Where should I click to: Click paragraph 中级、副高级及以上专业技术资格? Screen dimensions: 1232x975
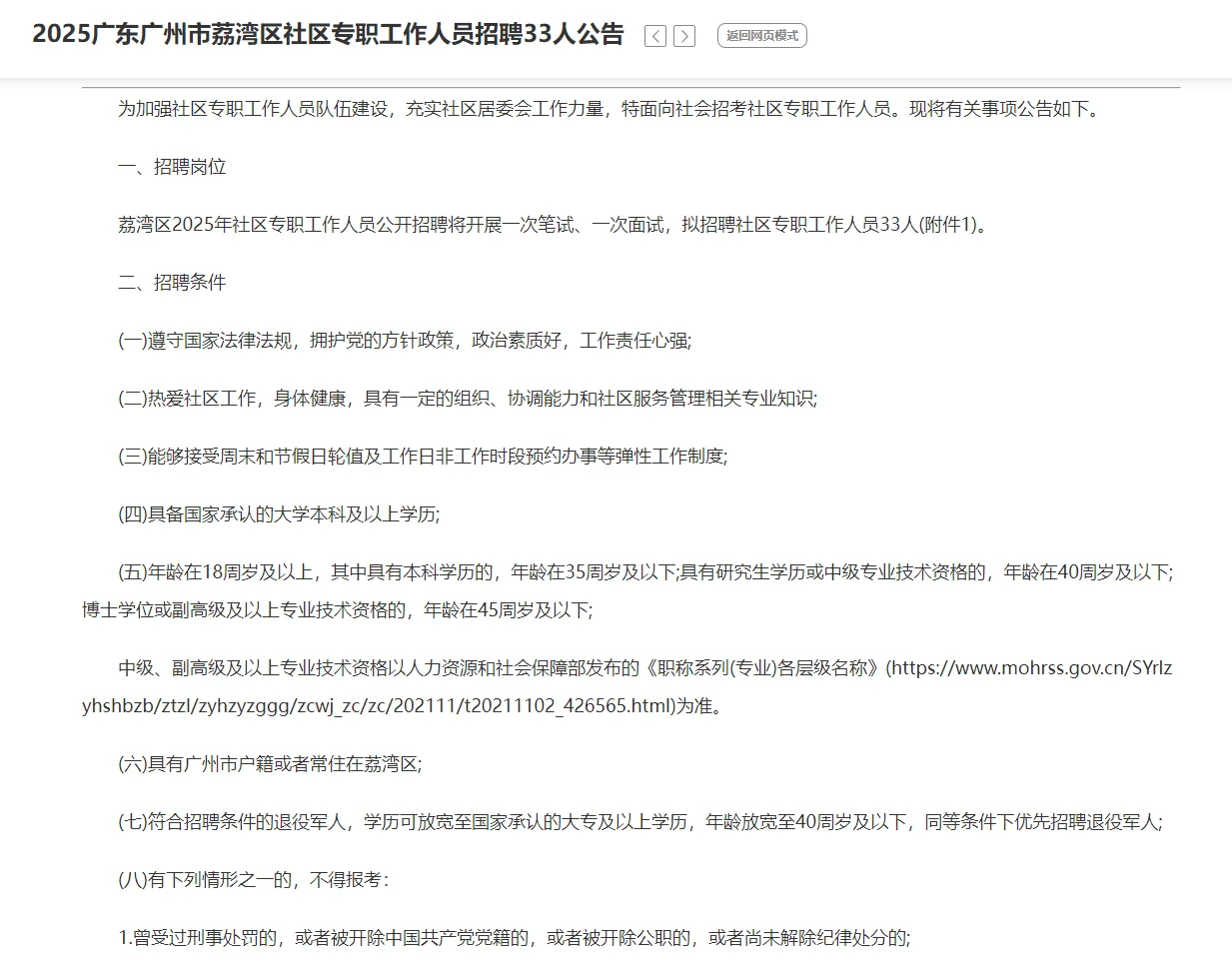coord(626,686)
